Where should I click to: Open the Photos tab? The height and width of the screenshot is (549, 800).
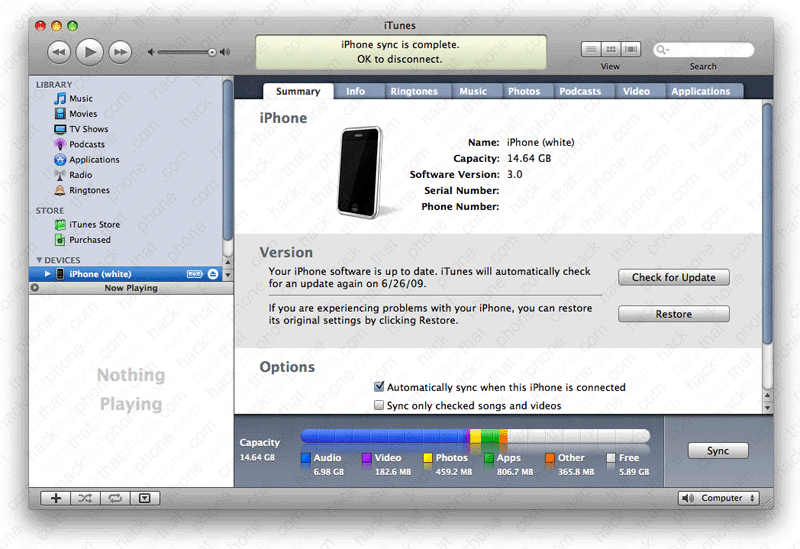523,91
